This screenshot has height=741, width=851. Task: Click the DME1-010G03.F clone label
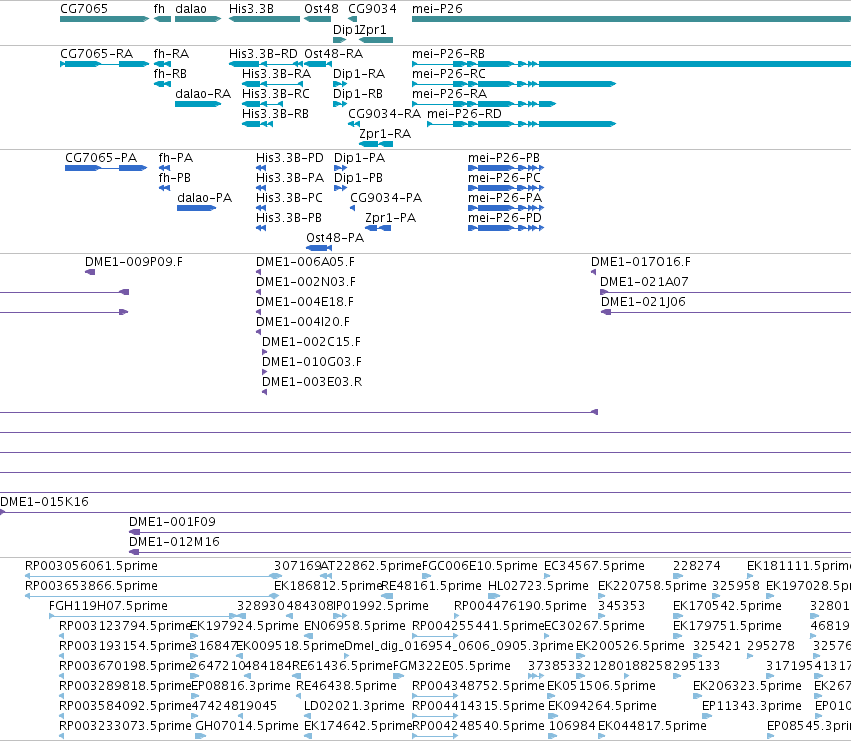312,362
